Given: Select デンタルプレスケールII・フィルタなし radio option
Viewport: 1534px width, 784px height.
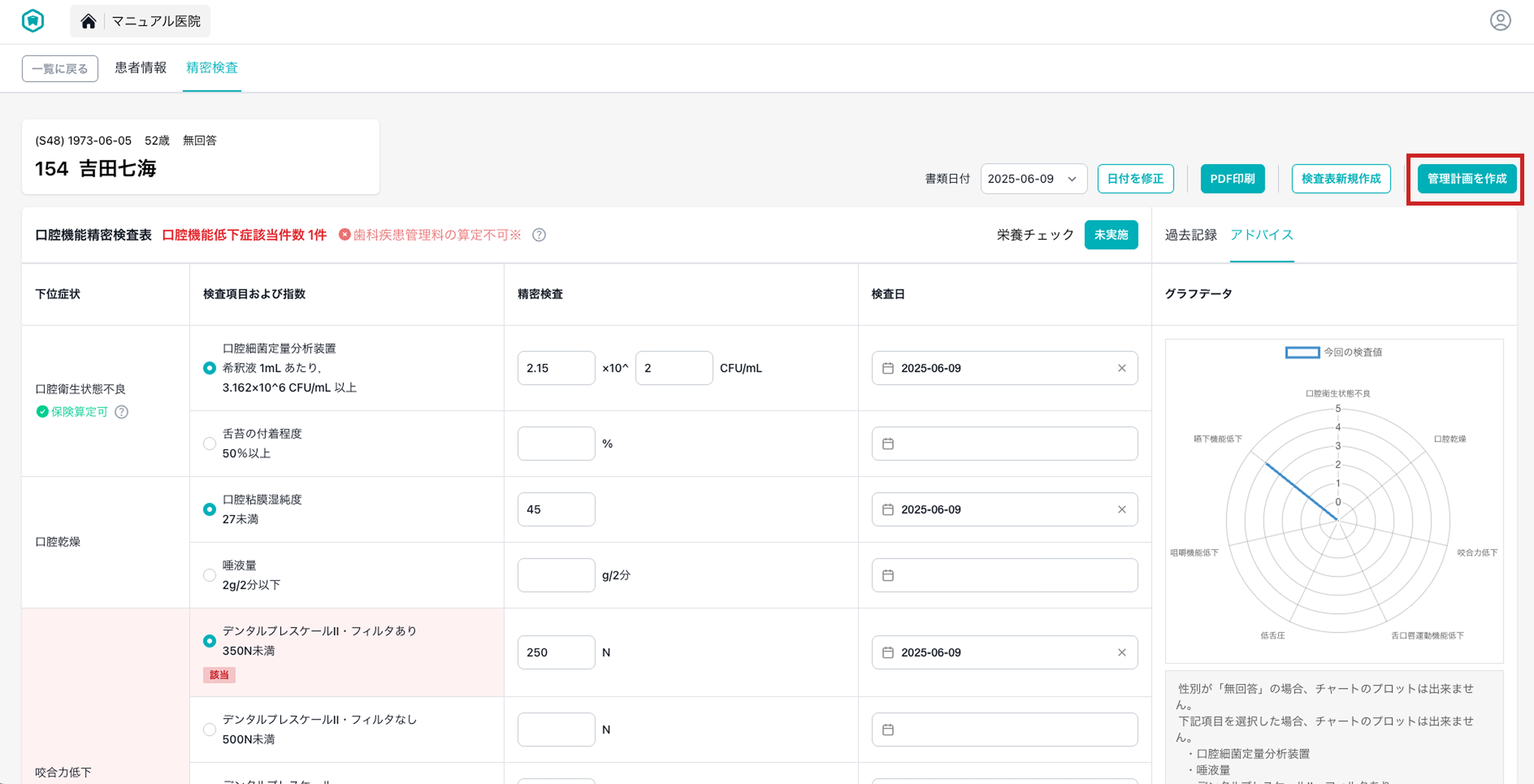Looking at the screenshot, I should [x=210, y=730].
